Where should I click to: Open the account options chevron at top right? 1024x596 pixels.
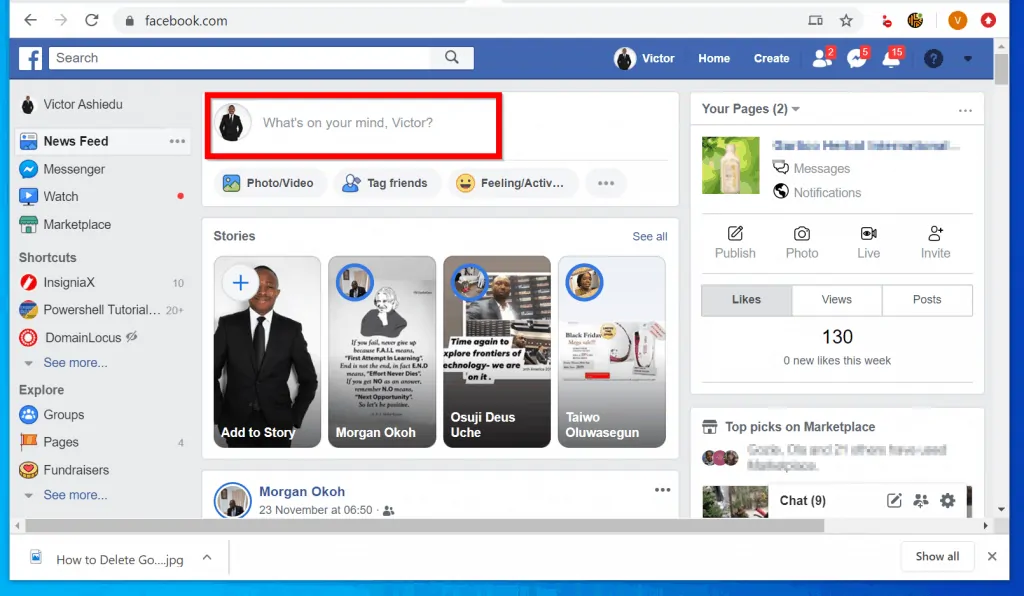[967, 59]
